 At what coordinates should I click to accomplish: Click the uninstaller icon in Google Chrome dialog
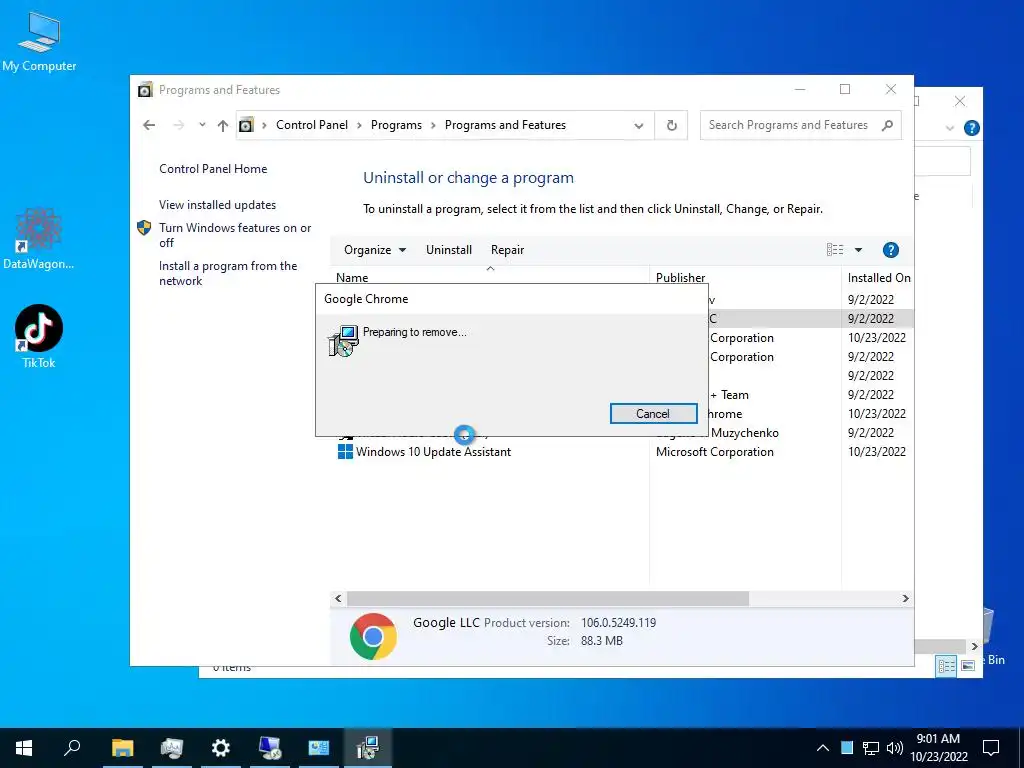point(344,340)
